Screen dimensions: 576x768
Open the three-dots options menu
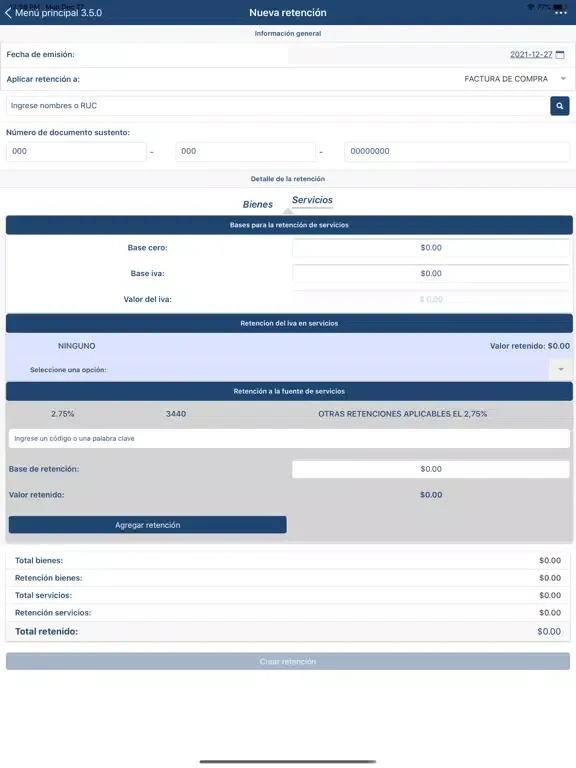click(560, 13)
